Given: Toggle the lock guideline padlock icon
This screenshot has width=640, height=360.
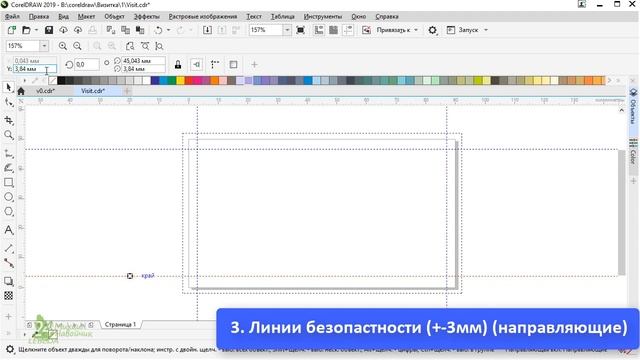Looking at the screenshot, I should coord(178,64).
